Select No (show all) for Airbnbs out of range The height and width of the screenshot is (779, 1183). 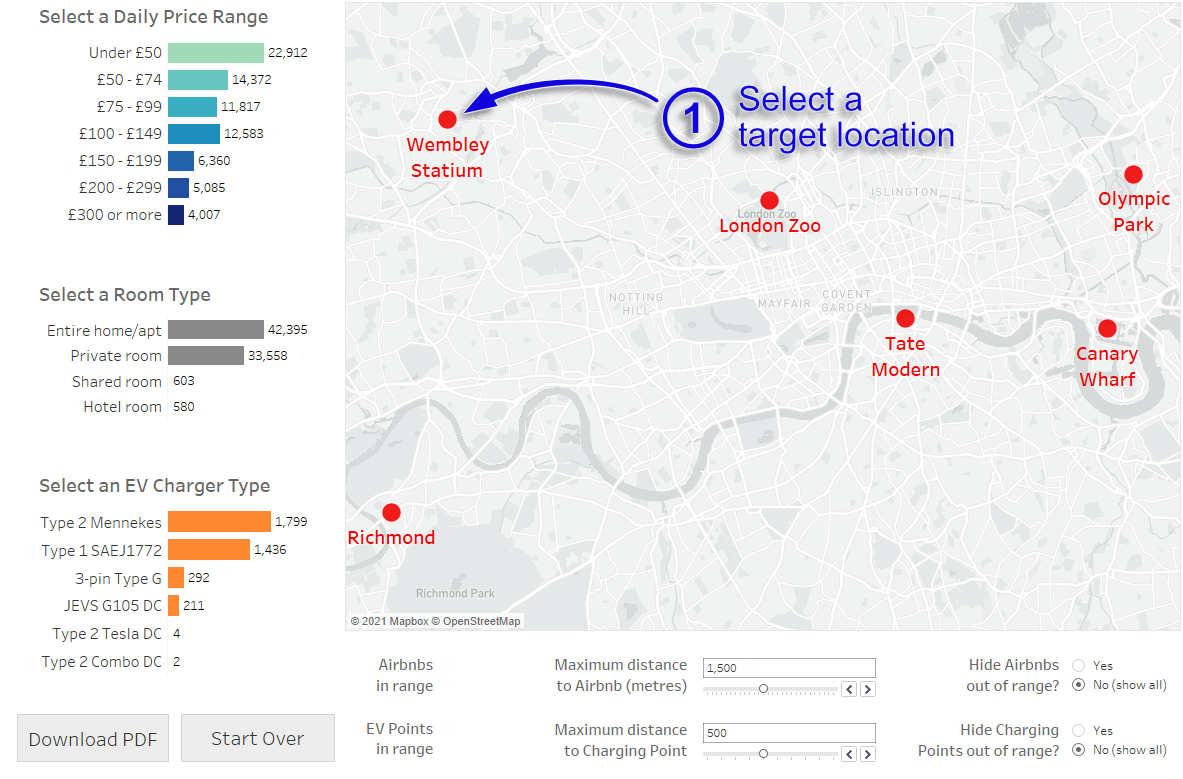tap(1078, 685)
